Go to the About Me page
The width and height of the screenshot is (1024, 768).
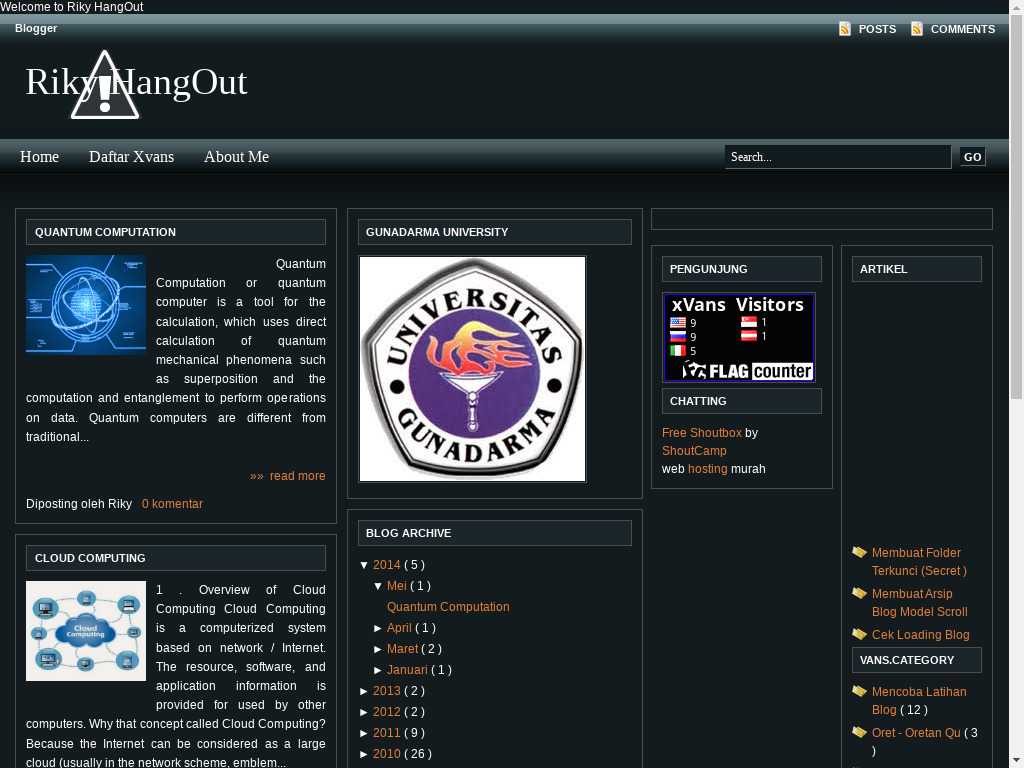[236, 157]
